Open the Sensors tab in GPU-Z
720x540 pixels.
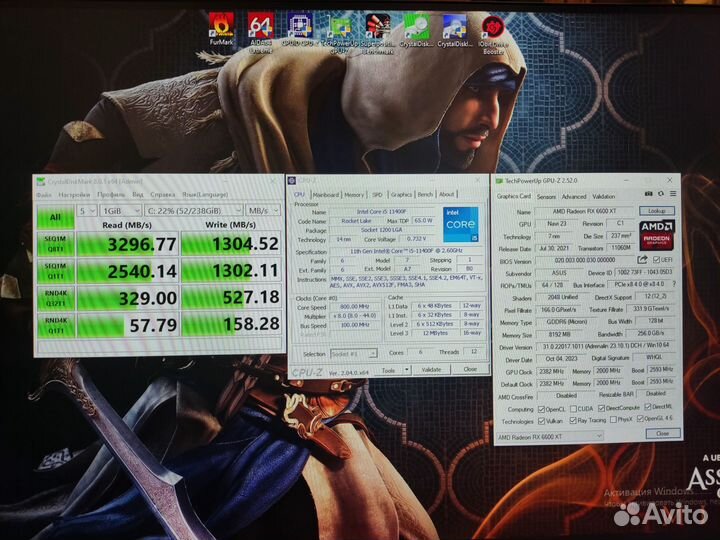[x=546, y=197]
